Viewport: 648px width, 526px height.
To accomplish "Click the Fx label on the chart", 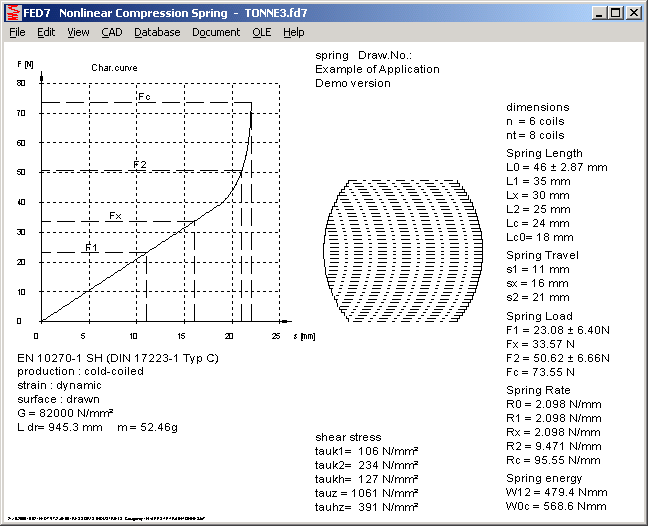I will click(x=115, y=216).
